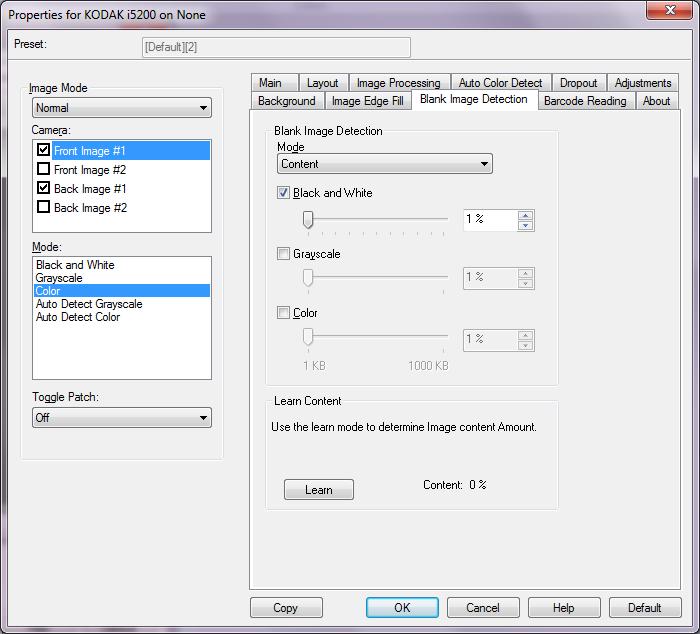The height and width of the screenshot is (634, 700).
Task: Click the Grayscale percentage field
Action: tap(491, 278)
